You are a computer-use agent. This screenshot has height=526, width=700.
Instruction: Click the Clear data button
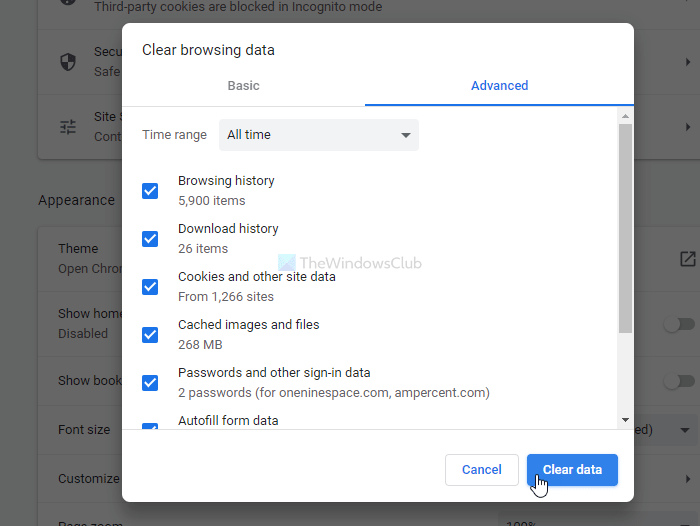[x=572, y=470]
